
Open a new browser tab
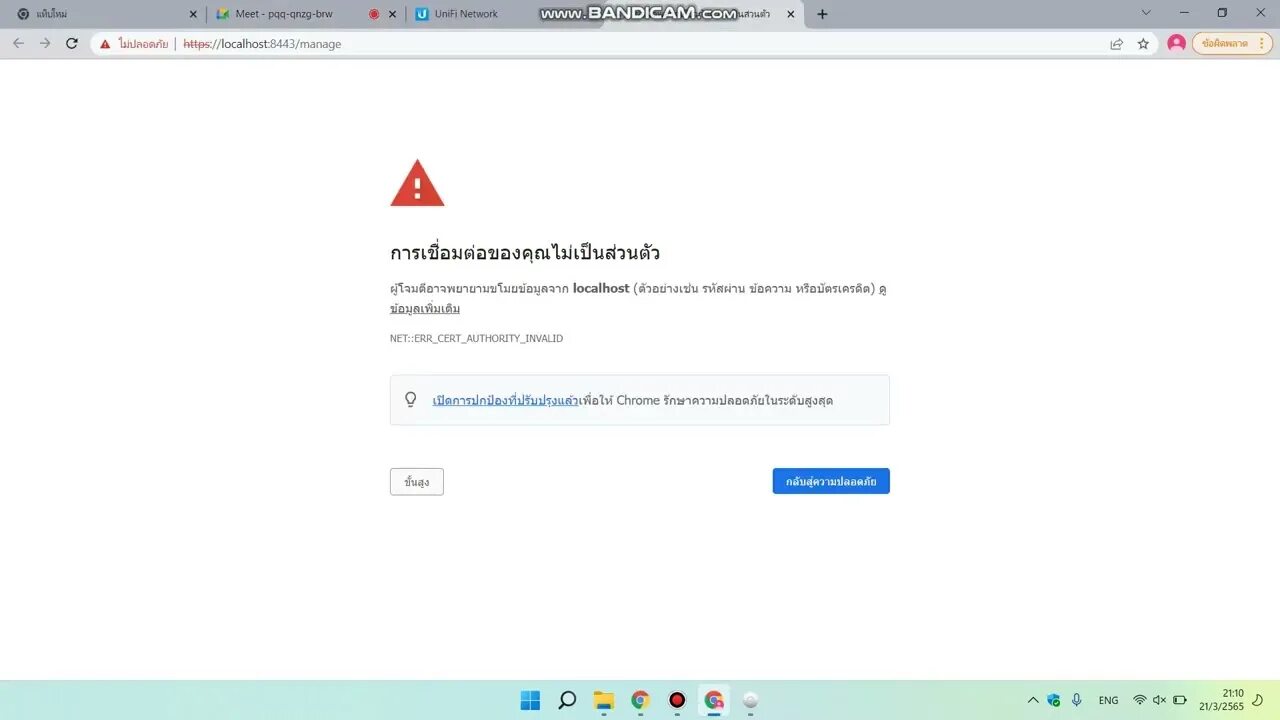822,14
